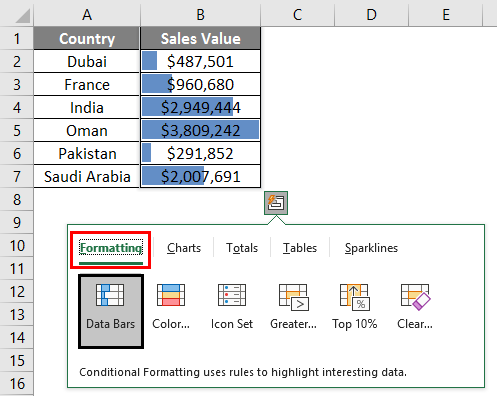This screenshot has height=396, width=497.
Task: Select the Pakistan cell
Action: [x=87, y=153]
